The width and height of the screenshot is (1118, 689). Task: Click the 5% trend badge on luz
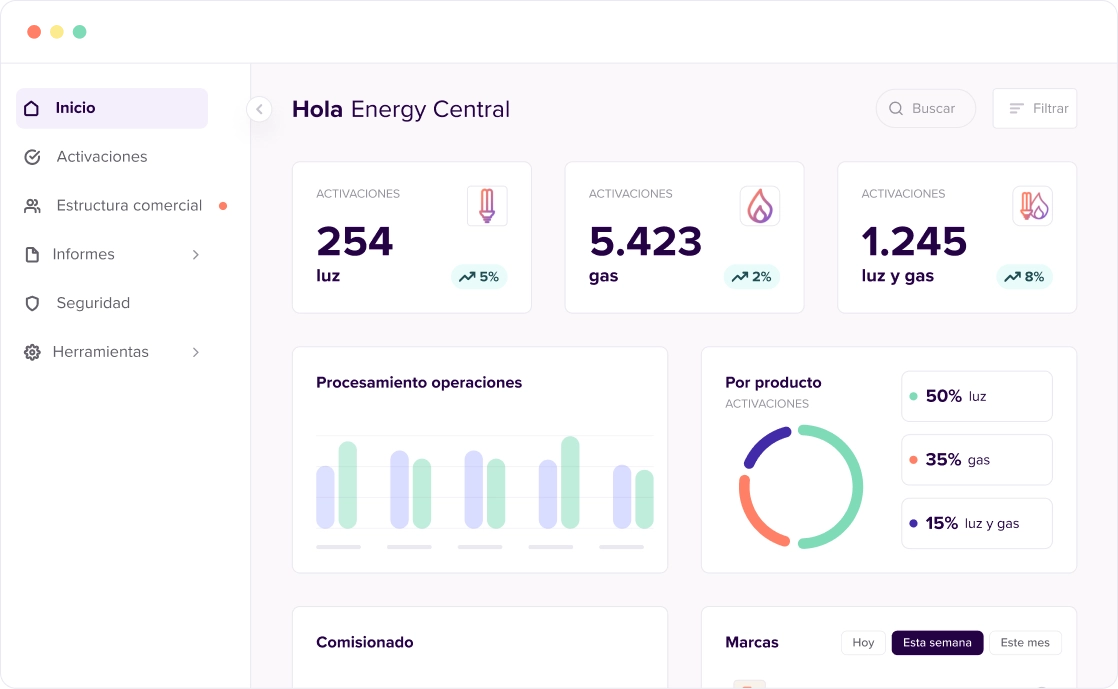[479, 277]
